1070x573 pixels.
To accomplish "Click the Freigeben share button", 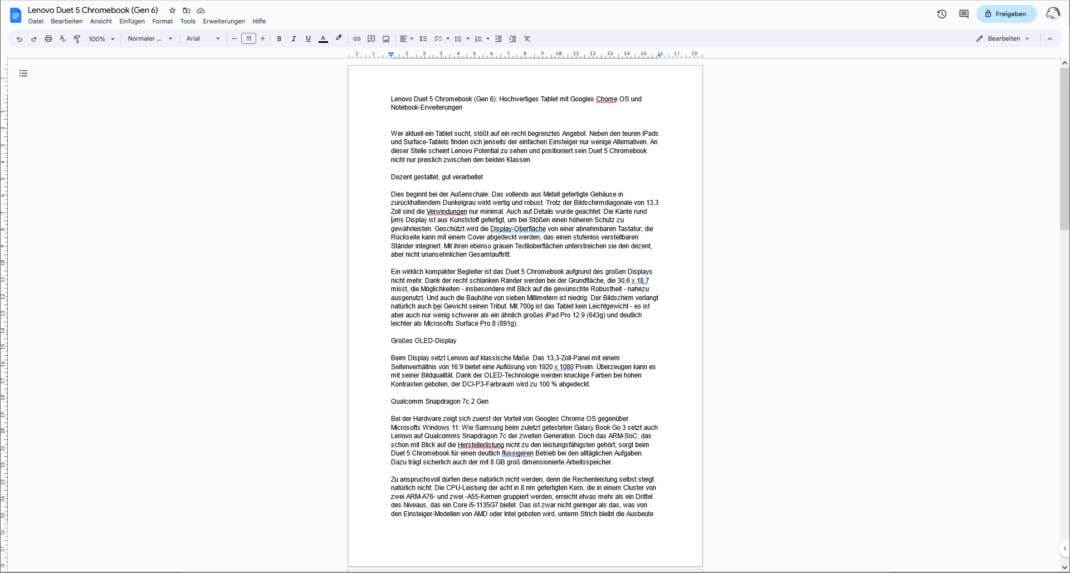I will click(x=1006, y=14).
